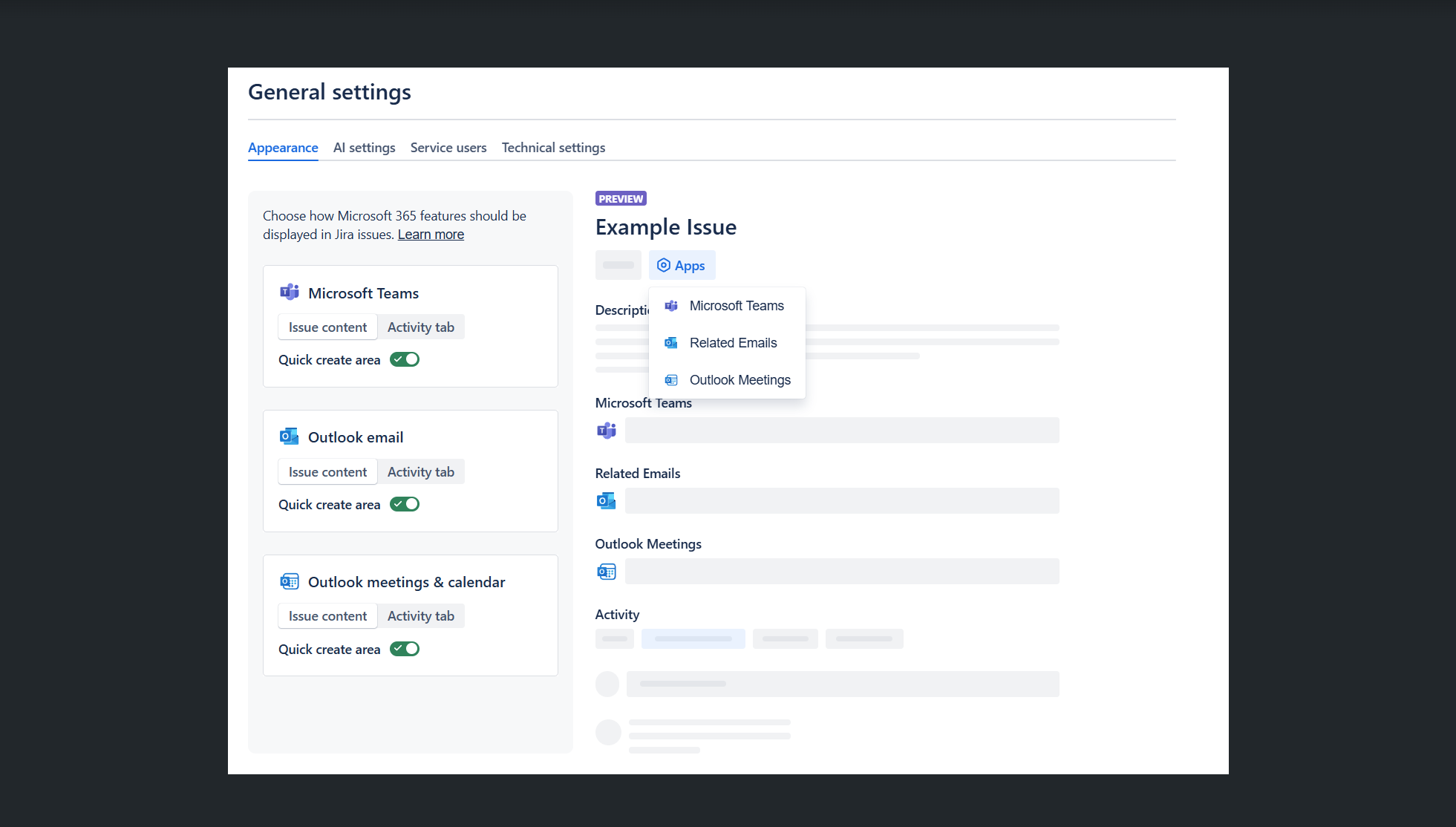Disable Quick create area for Outlook email

(x=405, y=504)
